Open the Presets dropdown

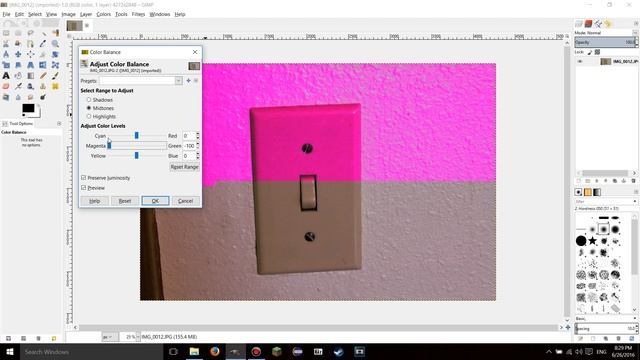[x=178, y=81]
